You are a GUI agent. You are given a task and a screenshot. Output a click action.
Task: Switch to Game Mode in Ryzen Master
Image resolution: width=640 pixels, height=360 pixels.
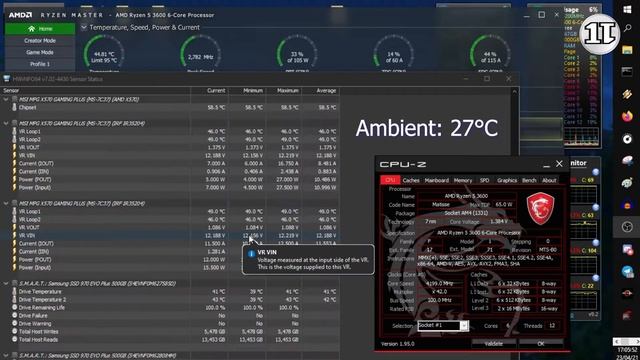40,53
